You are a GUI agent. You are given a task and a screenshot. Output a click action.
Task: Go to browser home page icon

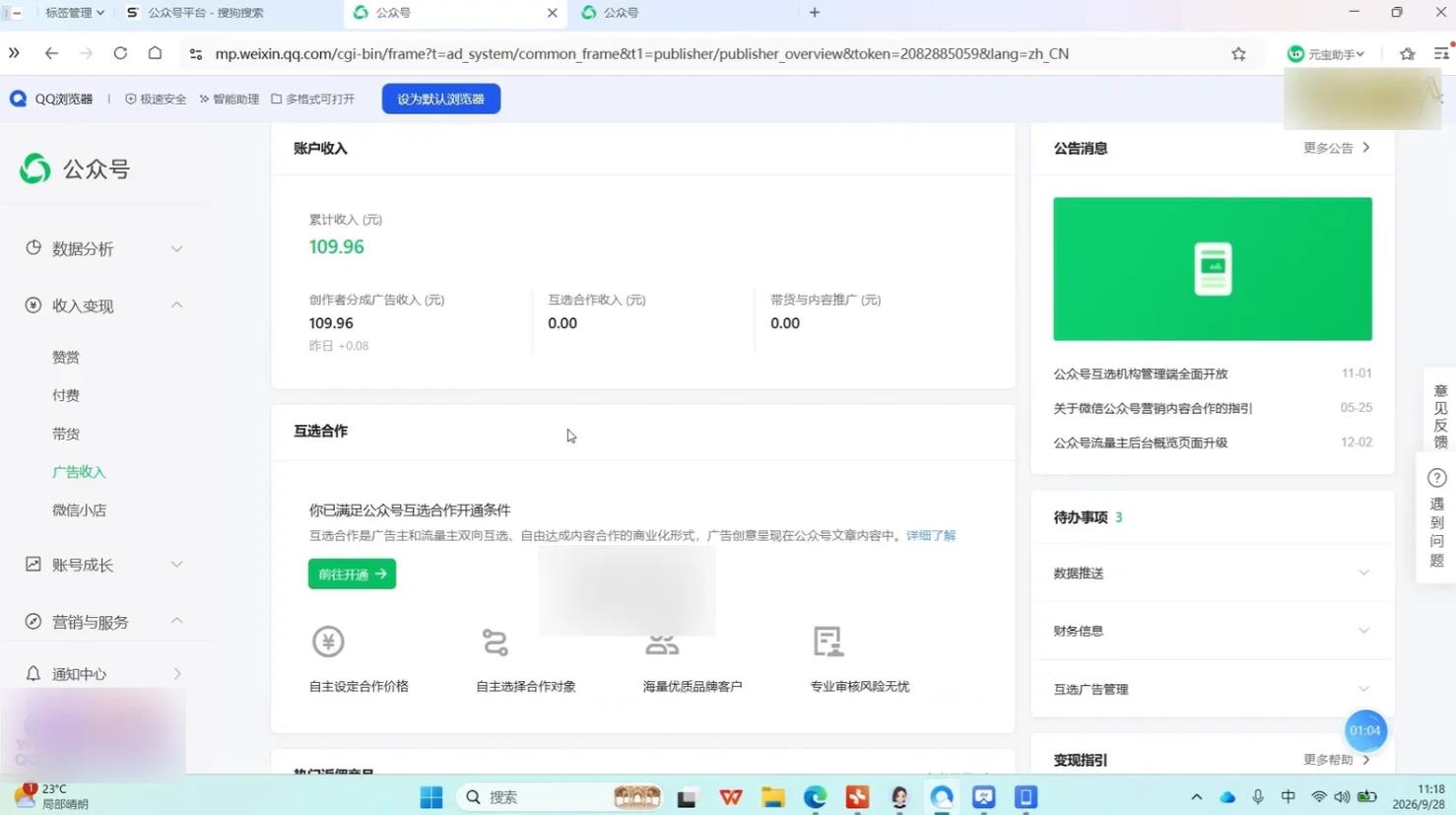[x=155, y=53]
